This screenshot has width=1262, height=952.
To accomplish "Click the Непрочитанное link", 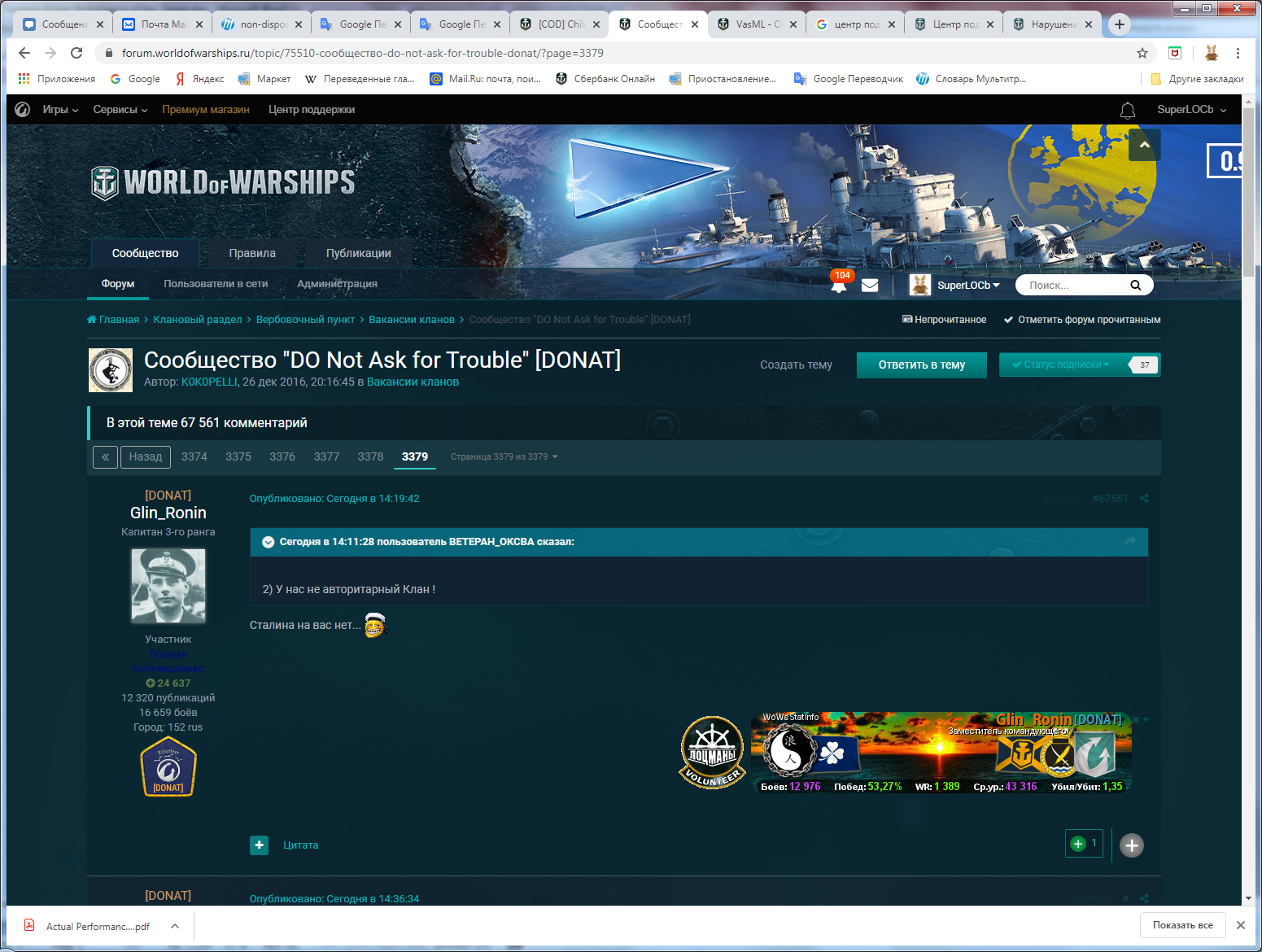I will click(945, 320).
